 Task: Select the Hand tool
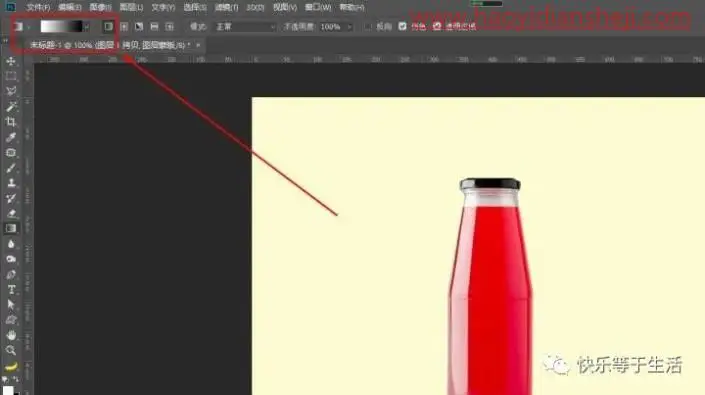pos(11,335)
